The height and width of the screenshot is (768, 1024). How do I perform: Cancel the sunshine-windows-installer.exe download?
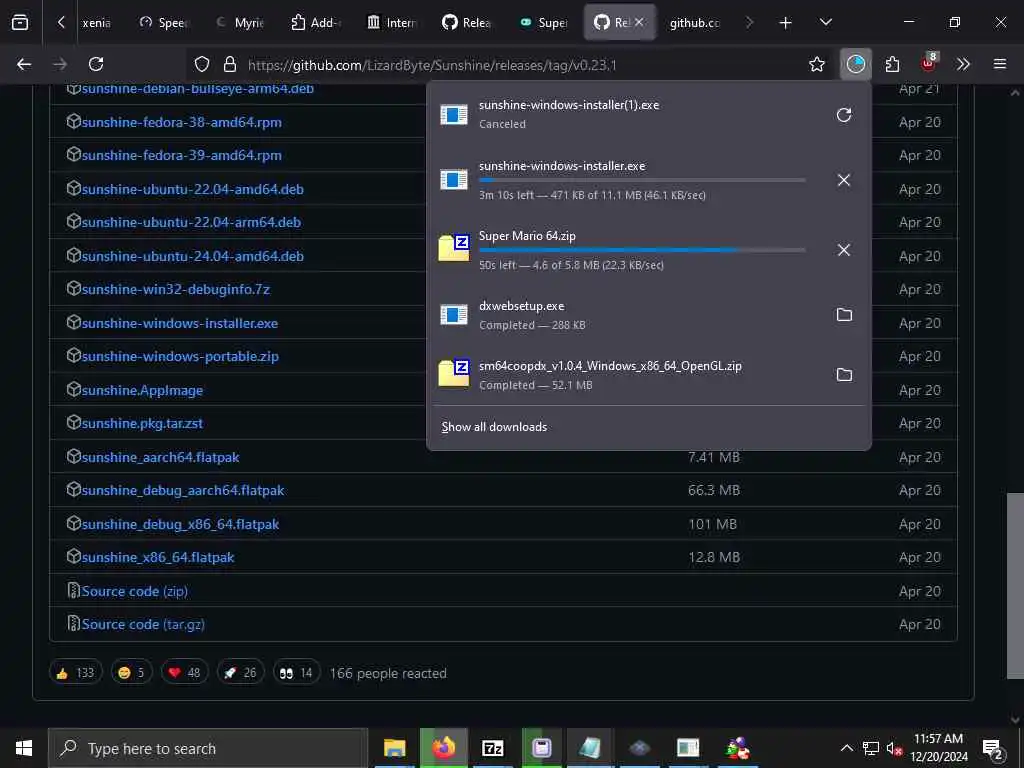click(x=844, y=180)
